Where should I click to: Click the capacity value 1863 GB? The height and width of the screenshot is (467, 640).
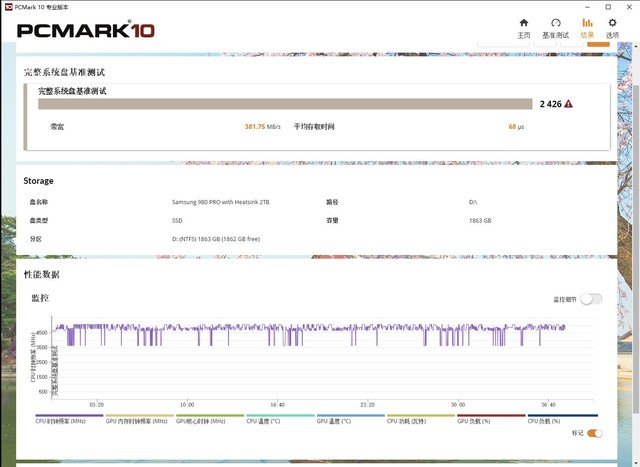(480, 220)
